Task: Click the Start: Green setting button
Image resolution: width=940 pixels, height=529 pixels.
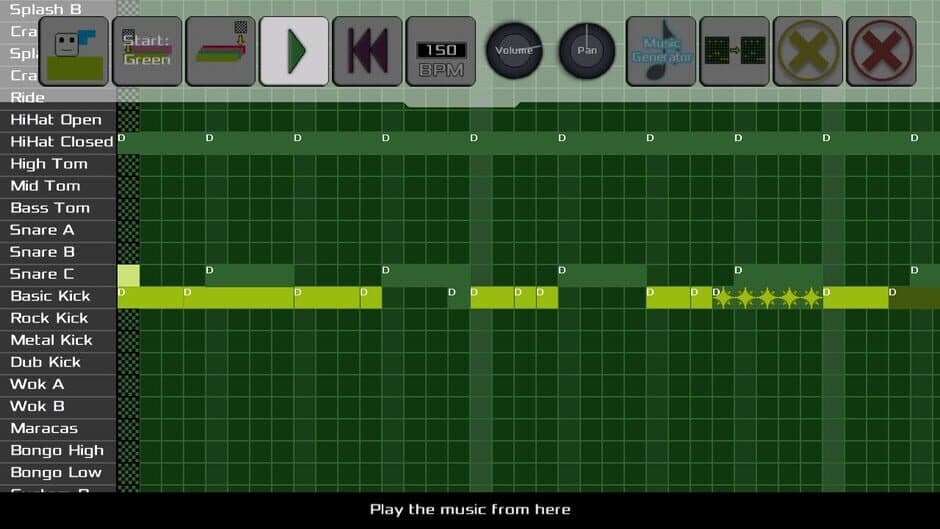Action: pyautogui.click(x=147, y=51)
